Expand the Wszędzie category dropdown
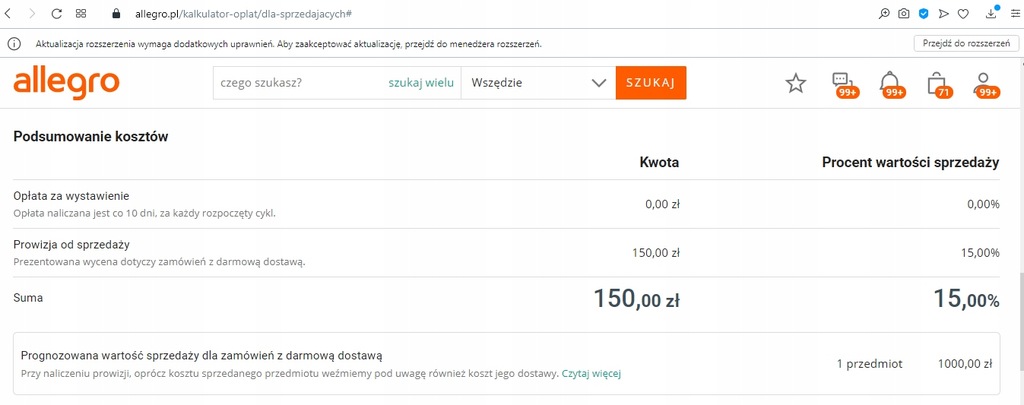Viewport: 1024px width, 405px height. pyautogui.click(x=538, y=83)
